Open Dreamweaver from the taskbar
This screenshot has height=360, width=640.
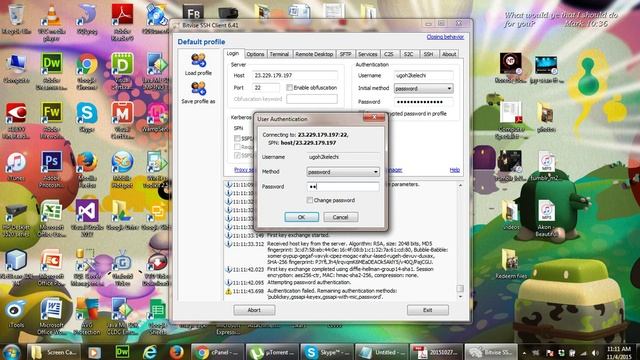pyautogui.click(x=122, y=352)
